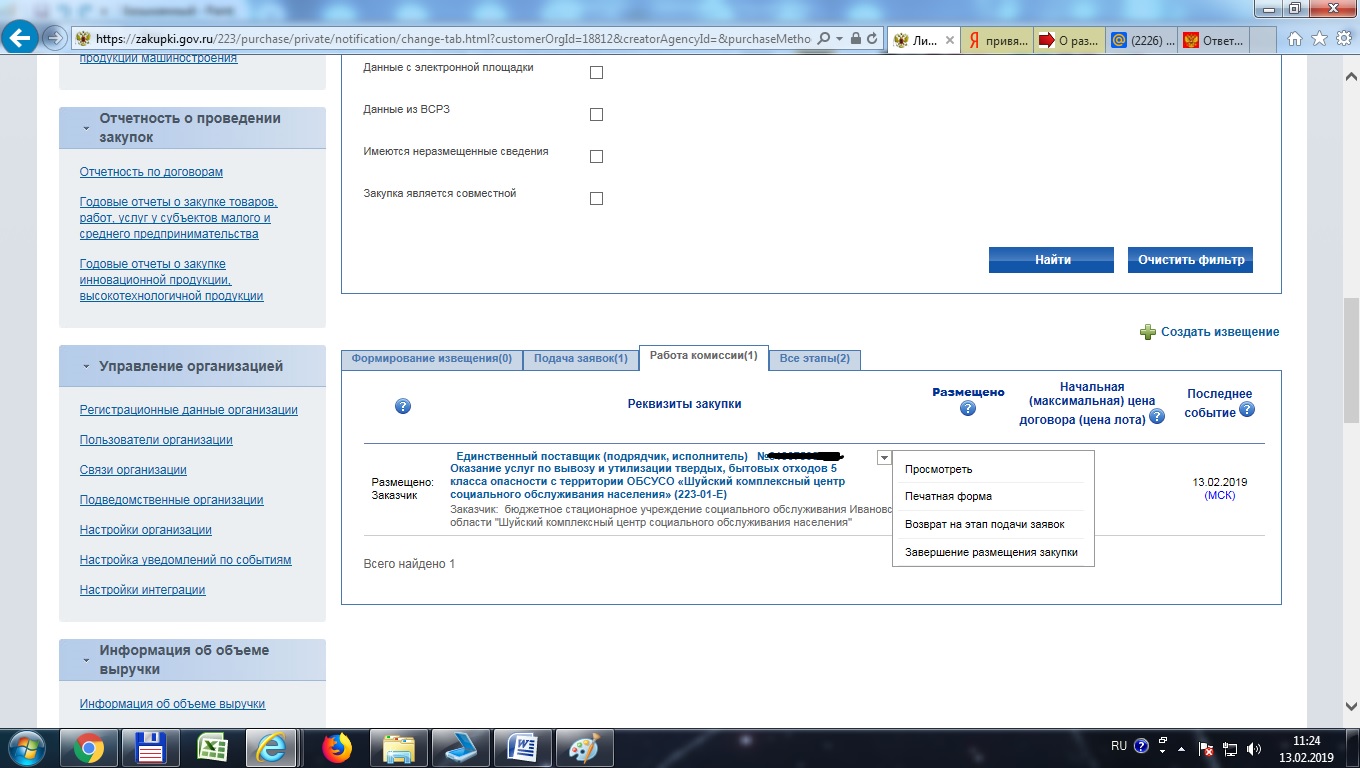This screenshot has height=768, width=1360.
Task: Open Firefox from the taskbar
Action: [337, 747]
